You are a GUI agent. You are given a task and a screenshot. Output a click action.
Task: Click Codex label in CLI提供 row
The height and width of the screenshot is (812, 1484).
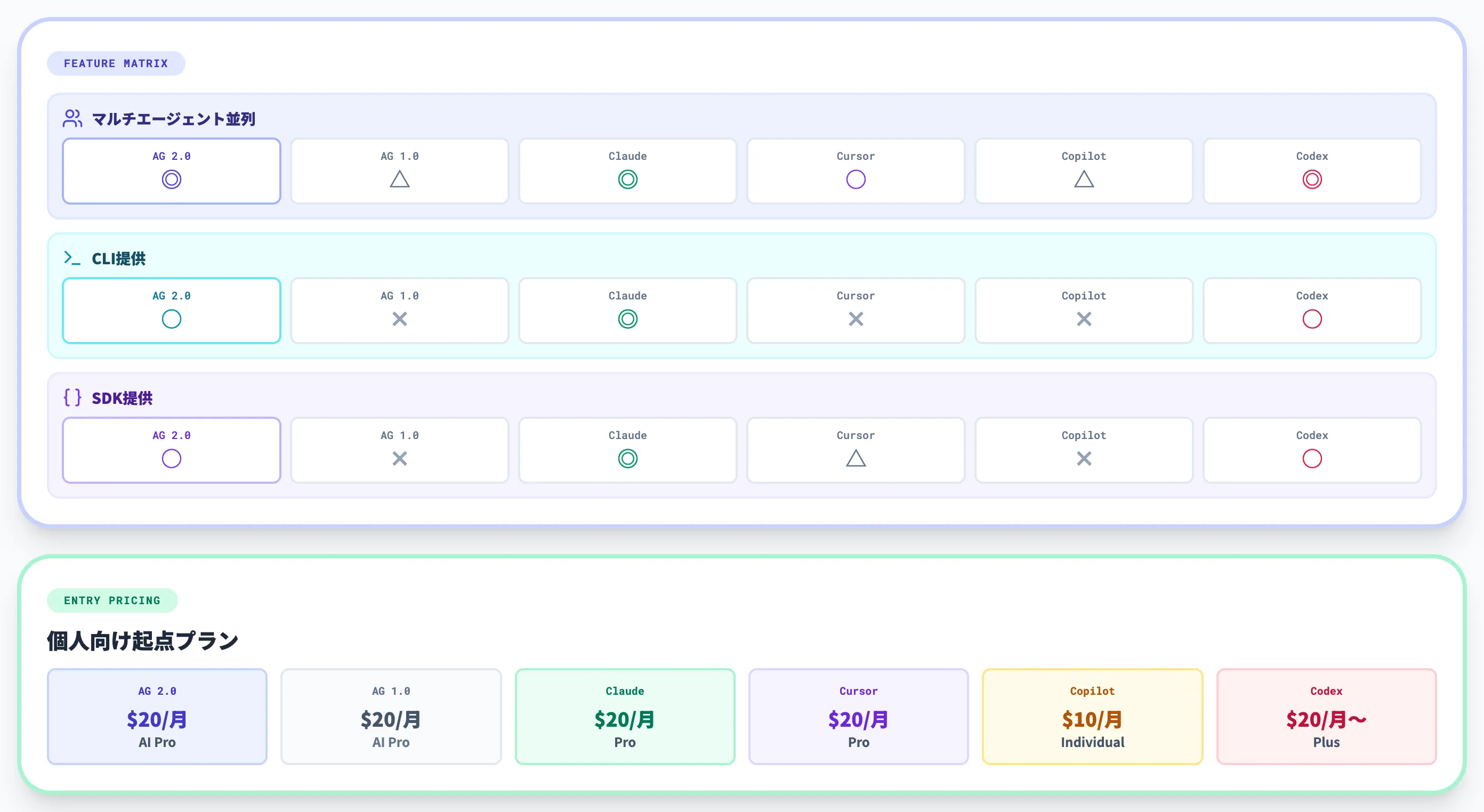pos(1312,295)
